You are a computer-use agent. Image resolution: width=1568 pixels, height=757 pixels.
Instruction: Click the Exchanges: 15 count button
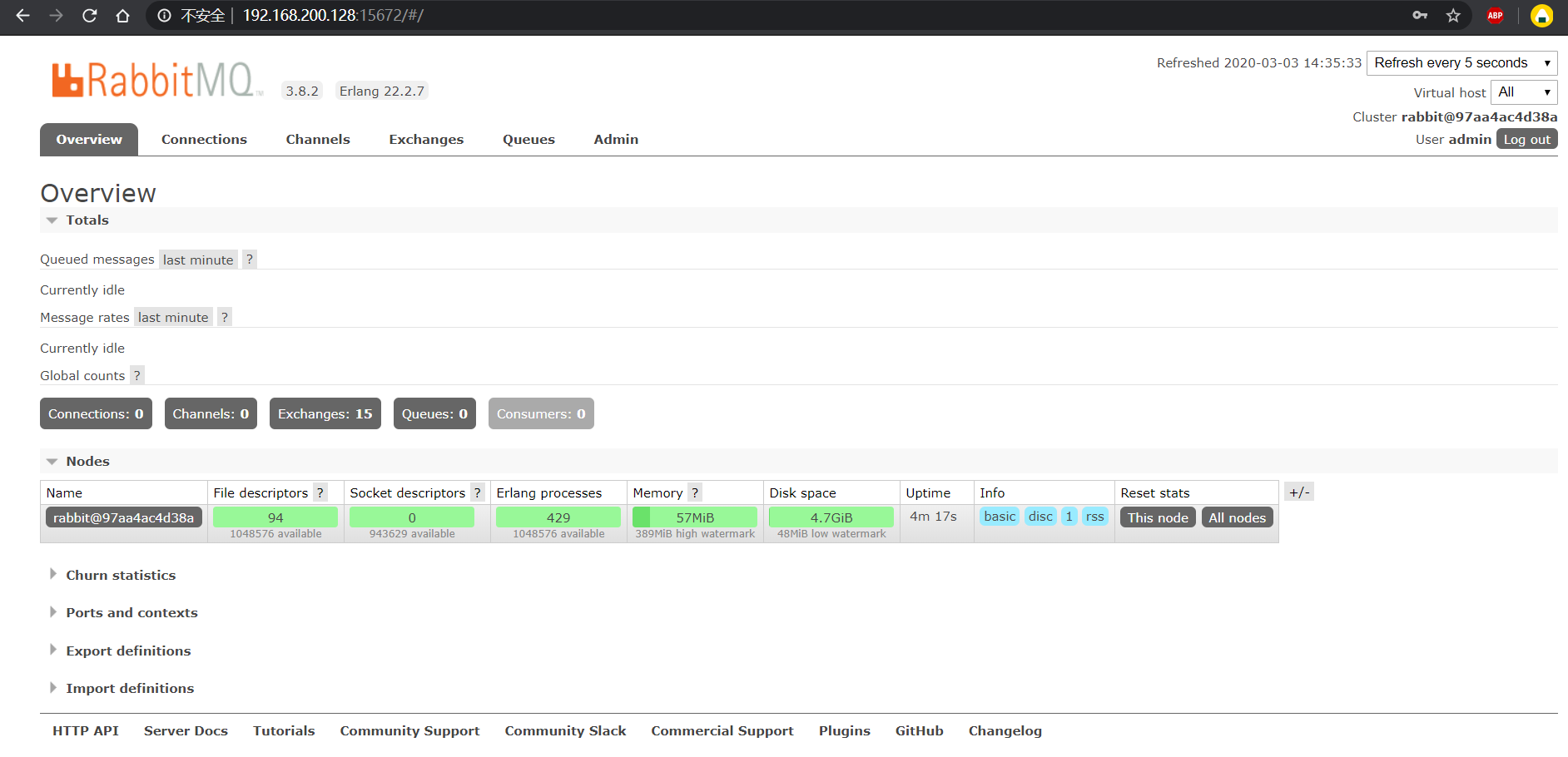point(325,414)
